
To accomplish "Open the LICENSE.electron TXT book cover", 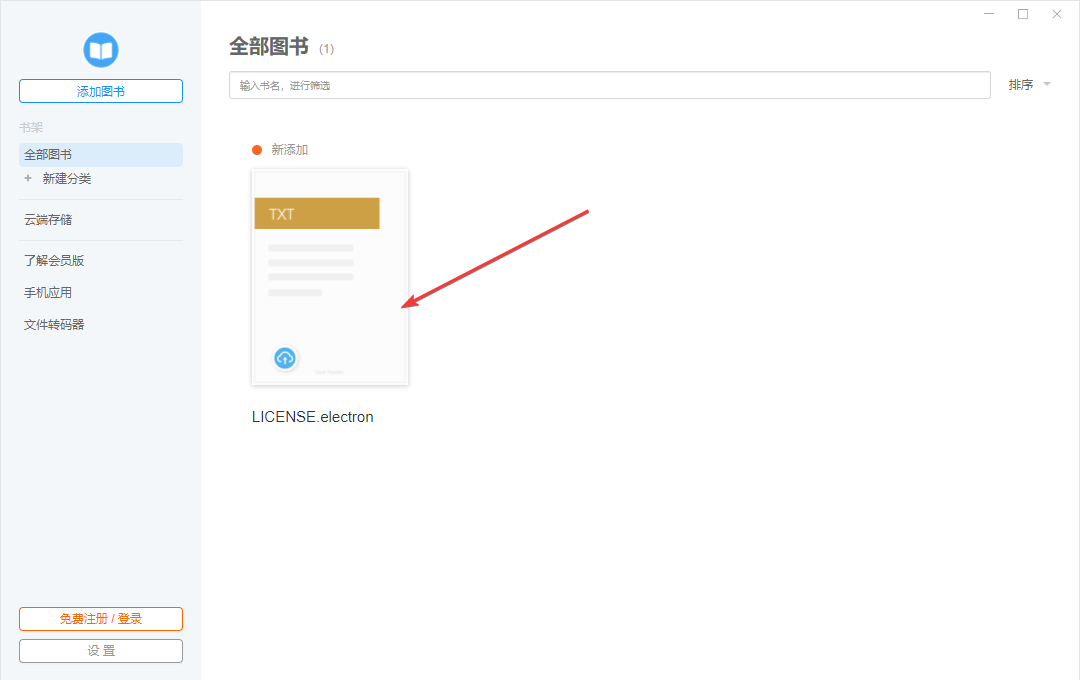I will click(330, 277).
